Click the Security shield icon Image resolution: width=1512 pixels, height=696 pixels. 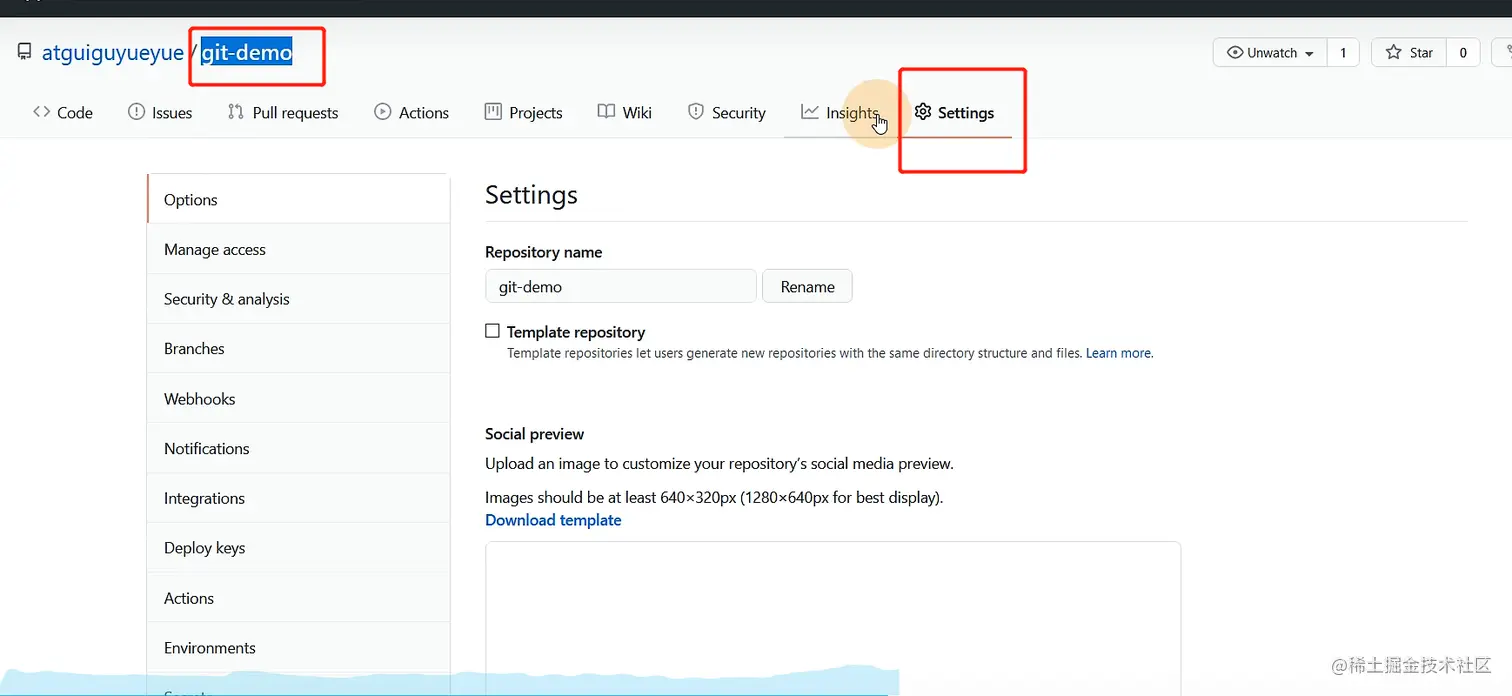[x=696, y=112]
